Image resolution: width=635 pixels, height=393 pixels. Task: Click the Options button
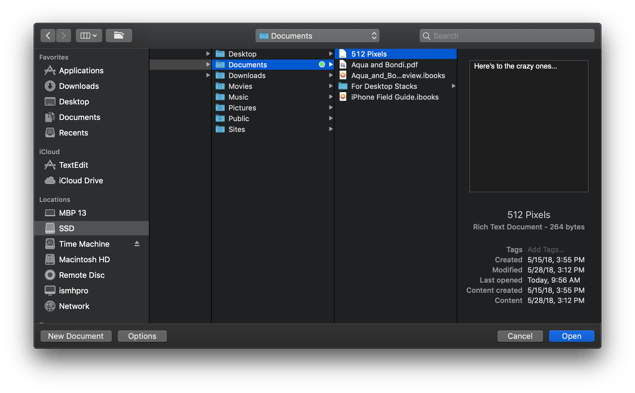pos(142,336)
